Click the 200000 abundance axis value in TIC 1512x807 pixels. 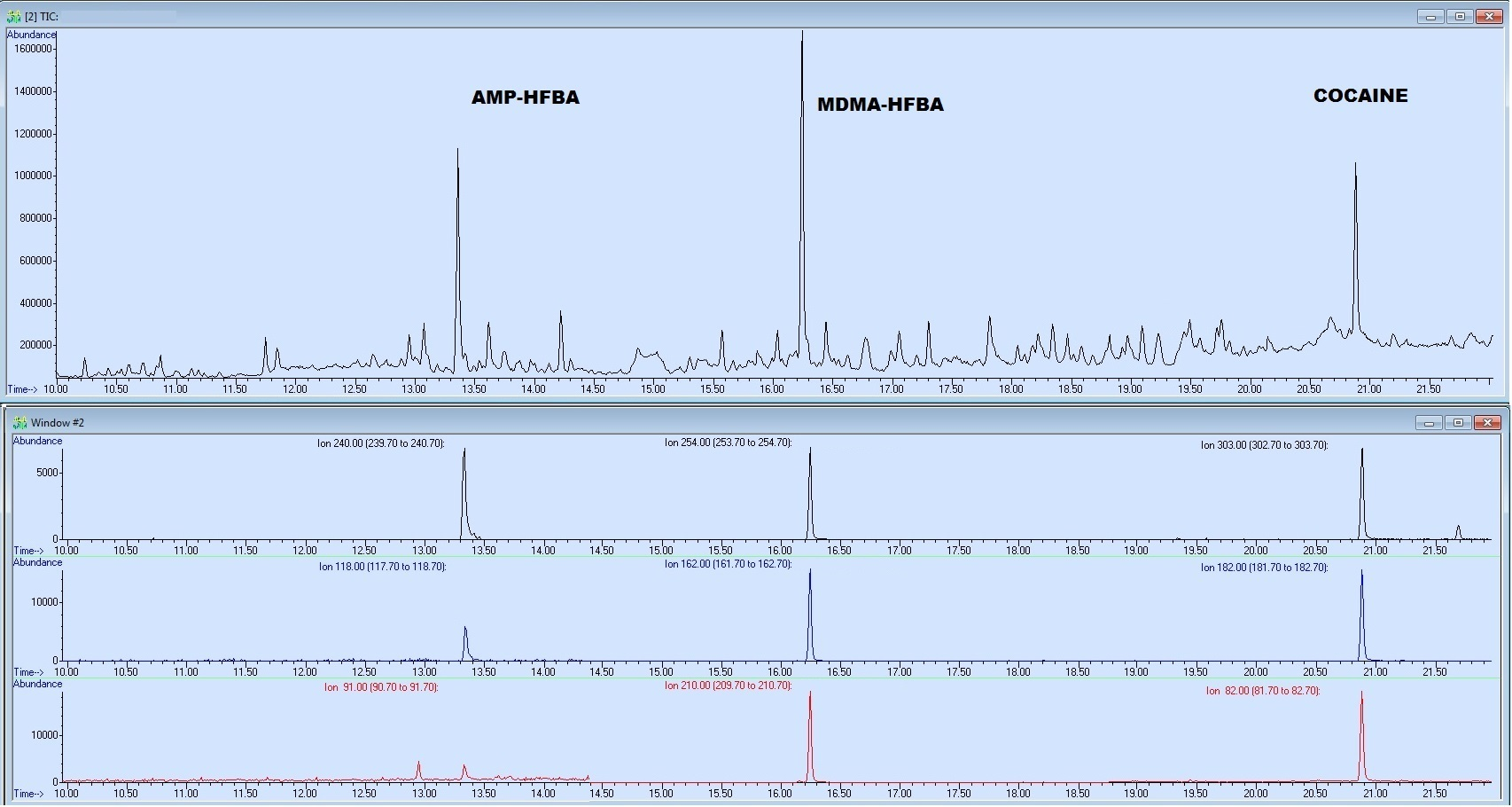[x=35, y=345]
